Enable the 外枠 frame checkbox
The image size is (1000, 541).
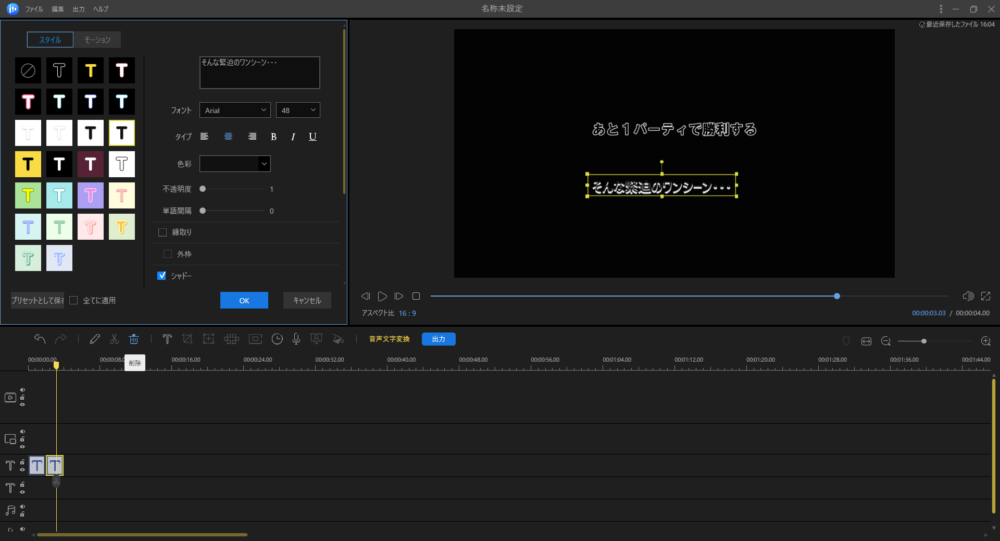pos(168,254)
